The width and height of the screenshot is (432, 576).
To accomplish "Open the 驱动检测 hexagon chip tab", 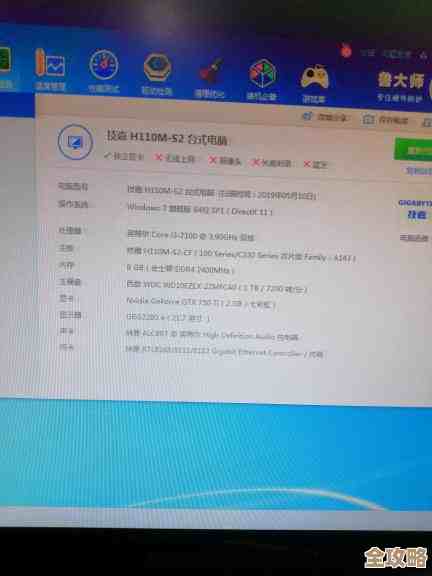I will point(157,75).
